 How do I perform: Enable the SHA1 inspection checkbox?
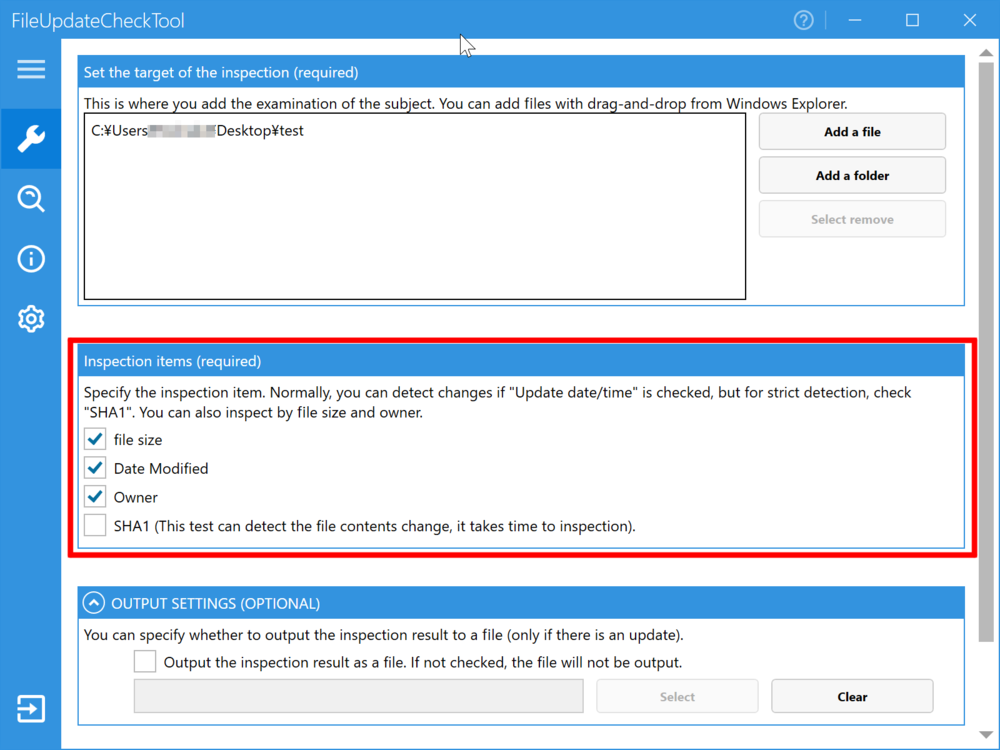point(96,526)
